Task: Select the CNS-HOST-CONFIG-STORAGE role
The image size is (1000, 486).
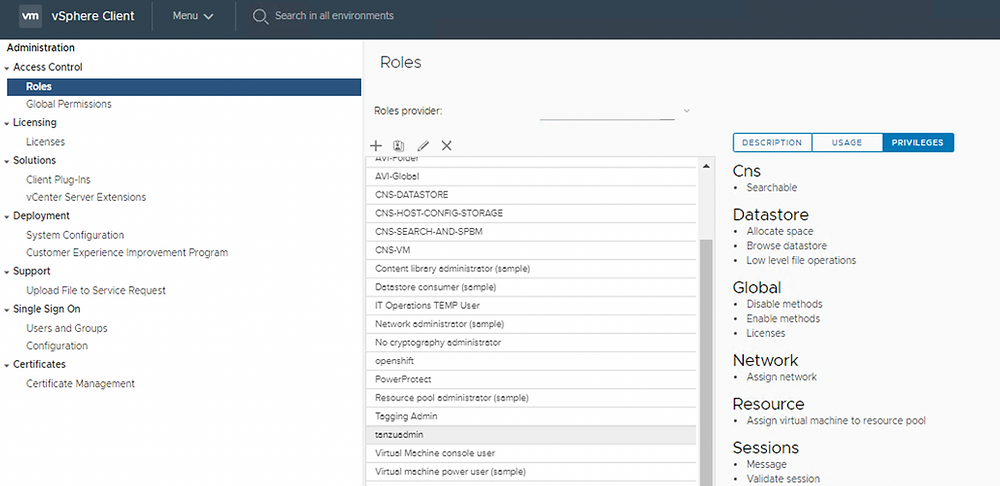Action: tap(531, 213)
